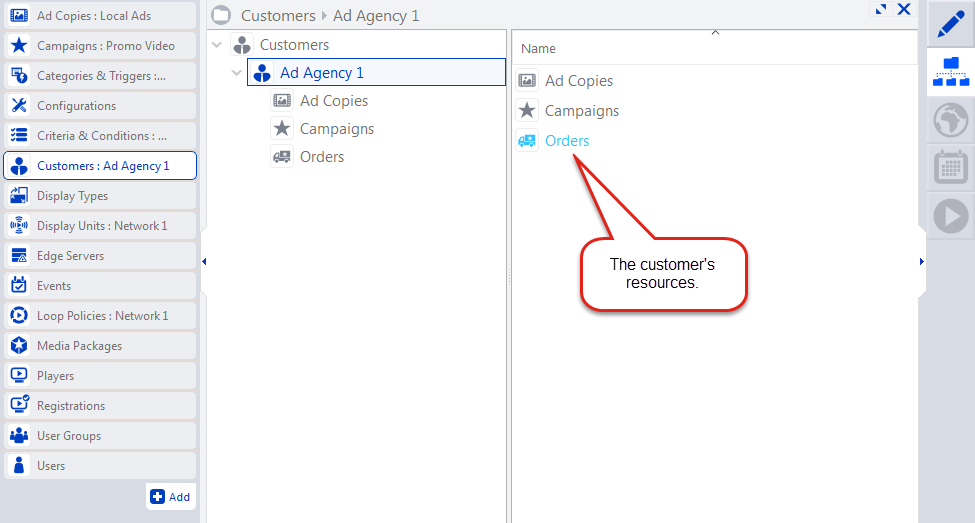Click the Add button in sidebar
Viewport: 975px width, 523px height.
170,497
